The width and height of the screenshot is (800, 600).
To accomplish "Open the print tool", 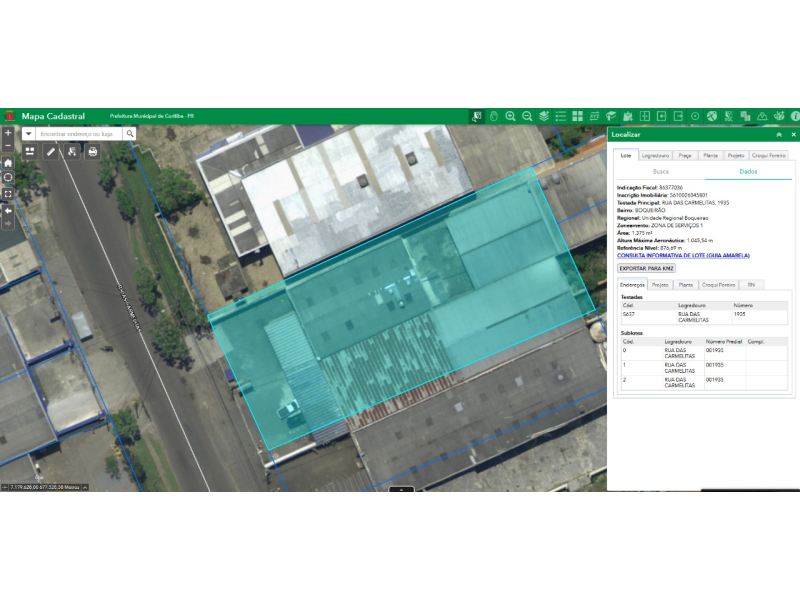I will point(92,152).
